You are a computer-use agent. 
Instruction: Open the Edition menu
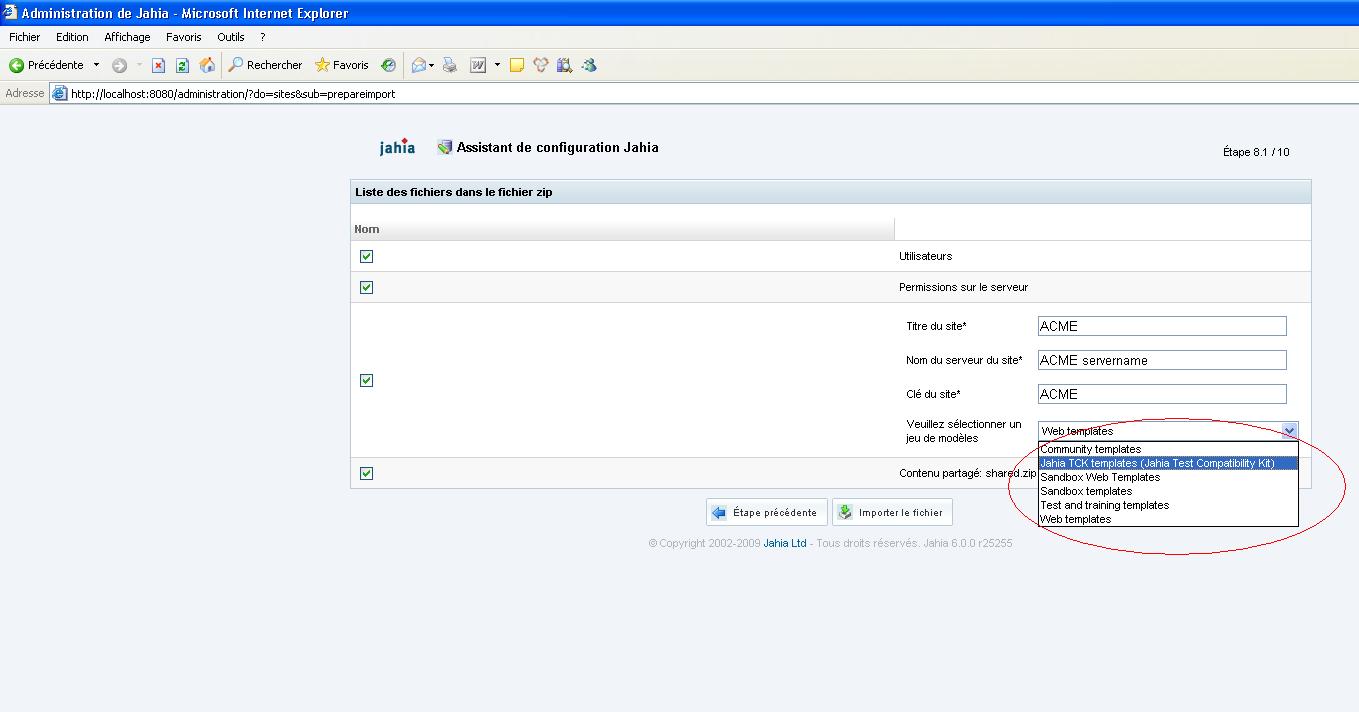[72, 37]
